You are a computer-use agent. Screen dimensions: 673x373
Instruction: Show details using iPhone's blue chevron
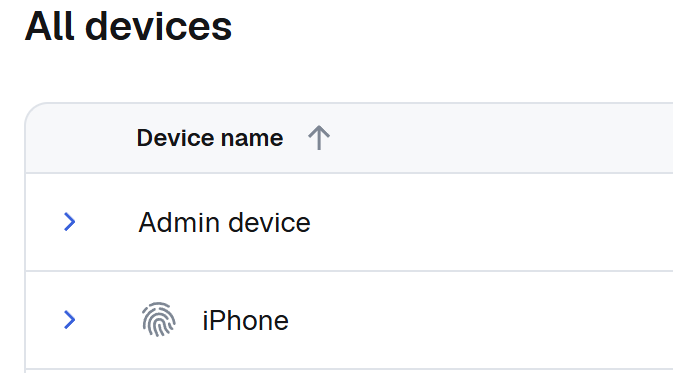(x=70, y=320)
